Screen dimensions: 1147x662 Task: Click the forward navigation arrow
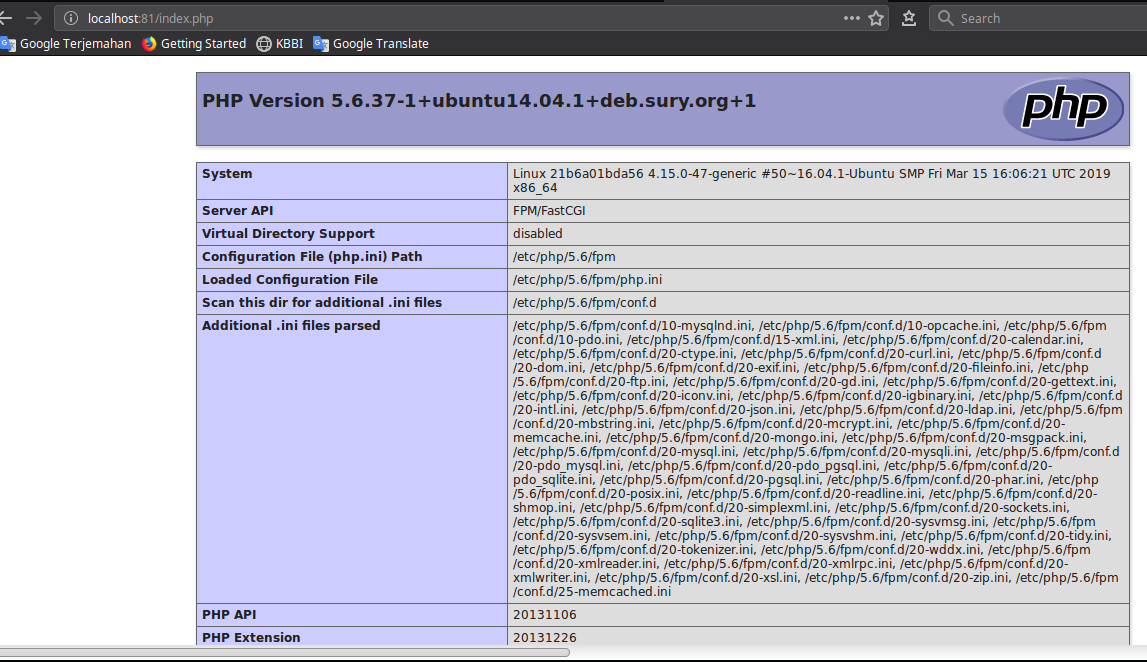pyautogui.click(x=34, y=18)
